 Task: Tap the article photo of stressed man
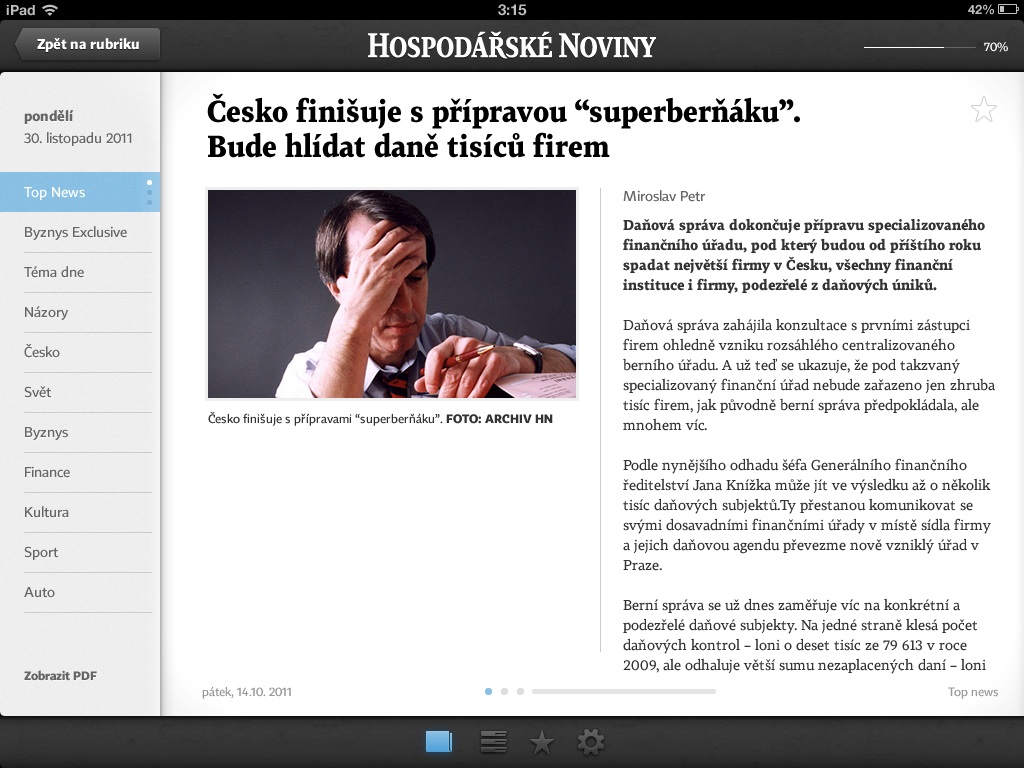[392, 294]
